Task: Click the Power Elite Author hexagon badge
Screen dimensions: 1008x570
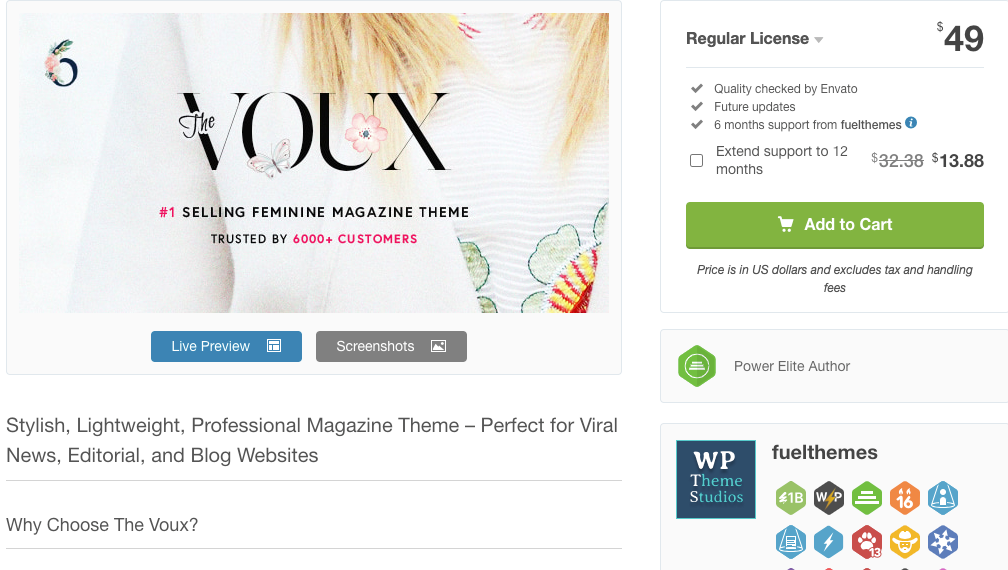Action: pos(697,366)
